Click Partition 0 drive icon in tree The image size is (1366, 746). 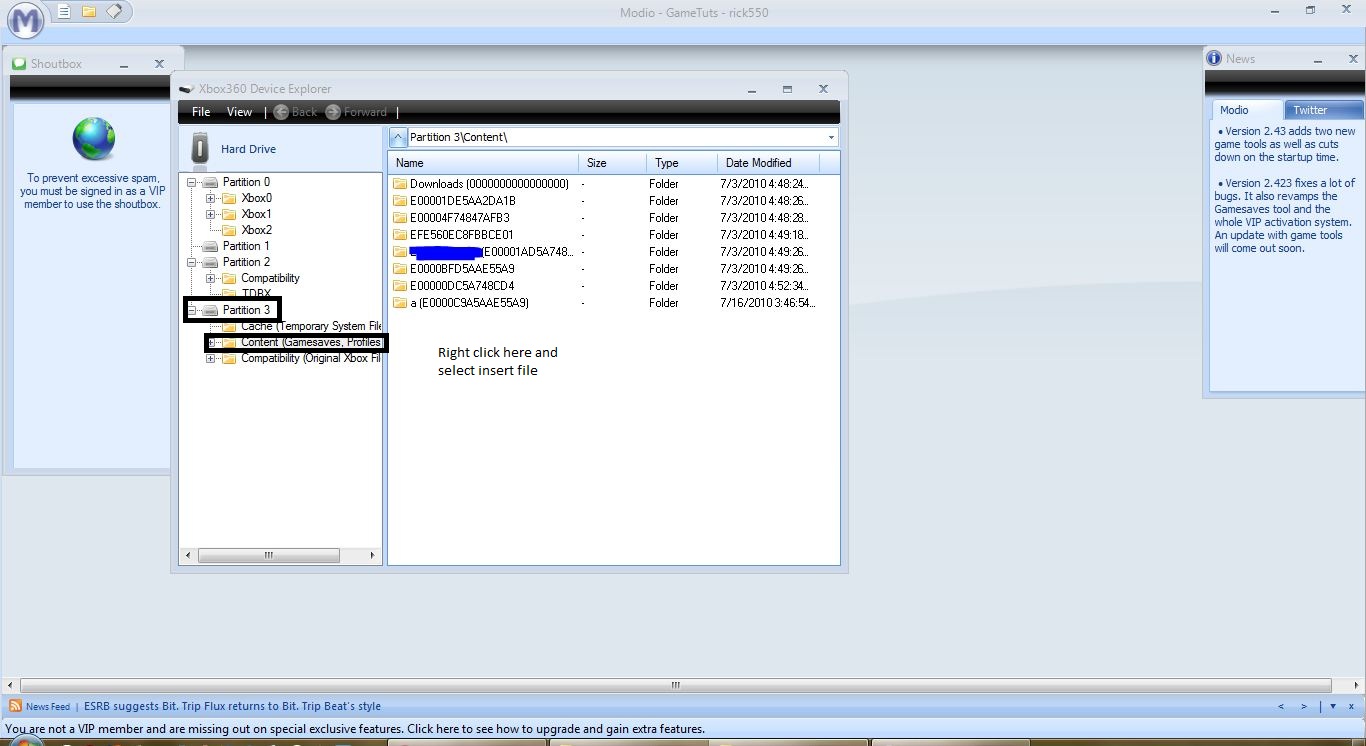click(210, 182)
